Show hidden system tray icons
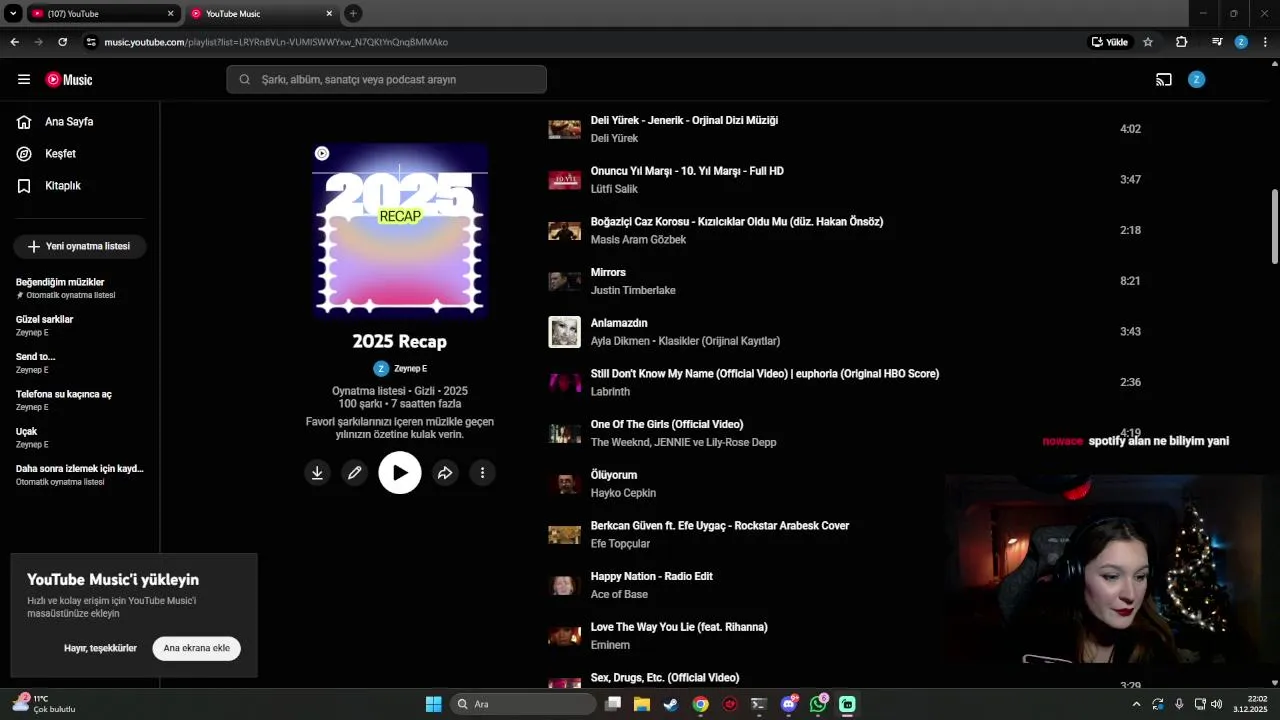 (1136, 704)
